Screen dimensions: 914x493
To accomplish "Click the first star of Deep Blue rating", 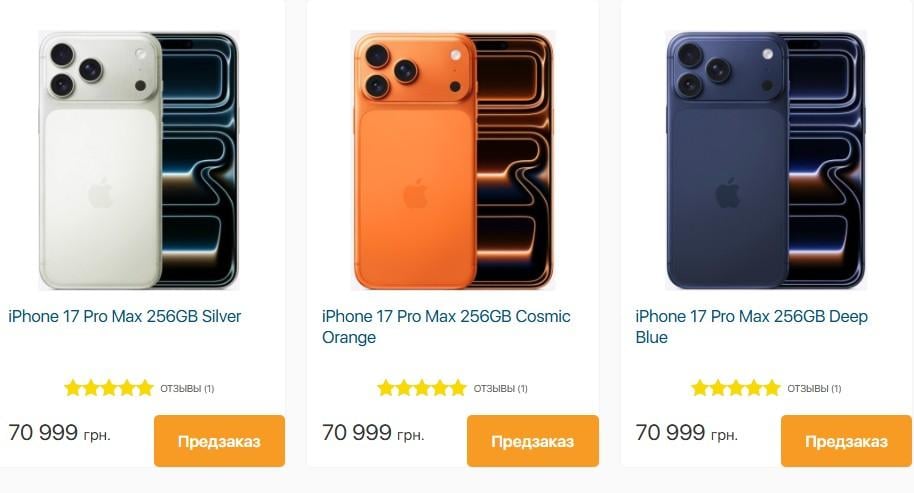I will tap(699, 388).
